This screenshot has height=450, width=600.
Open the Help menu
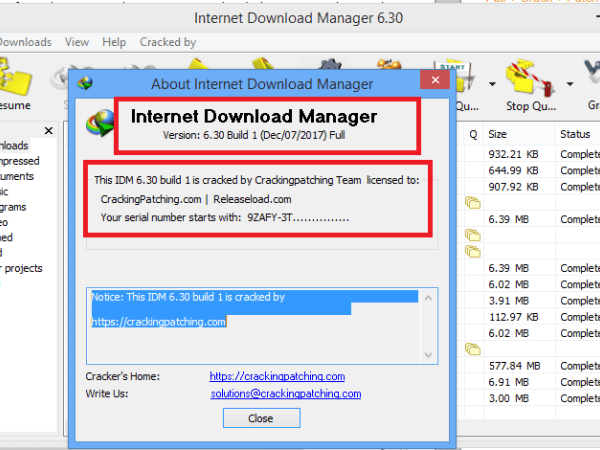(114, 42)
